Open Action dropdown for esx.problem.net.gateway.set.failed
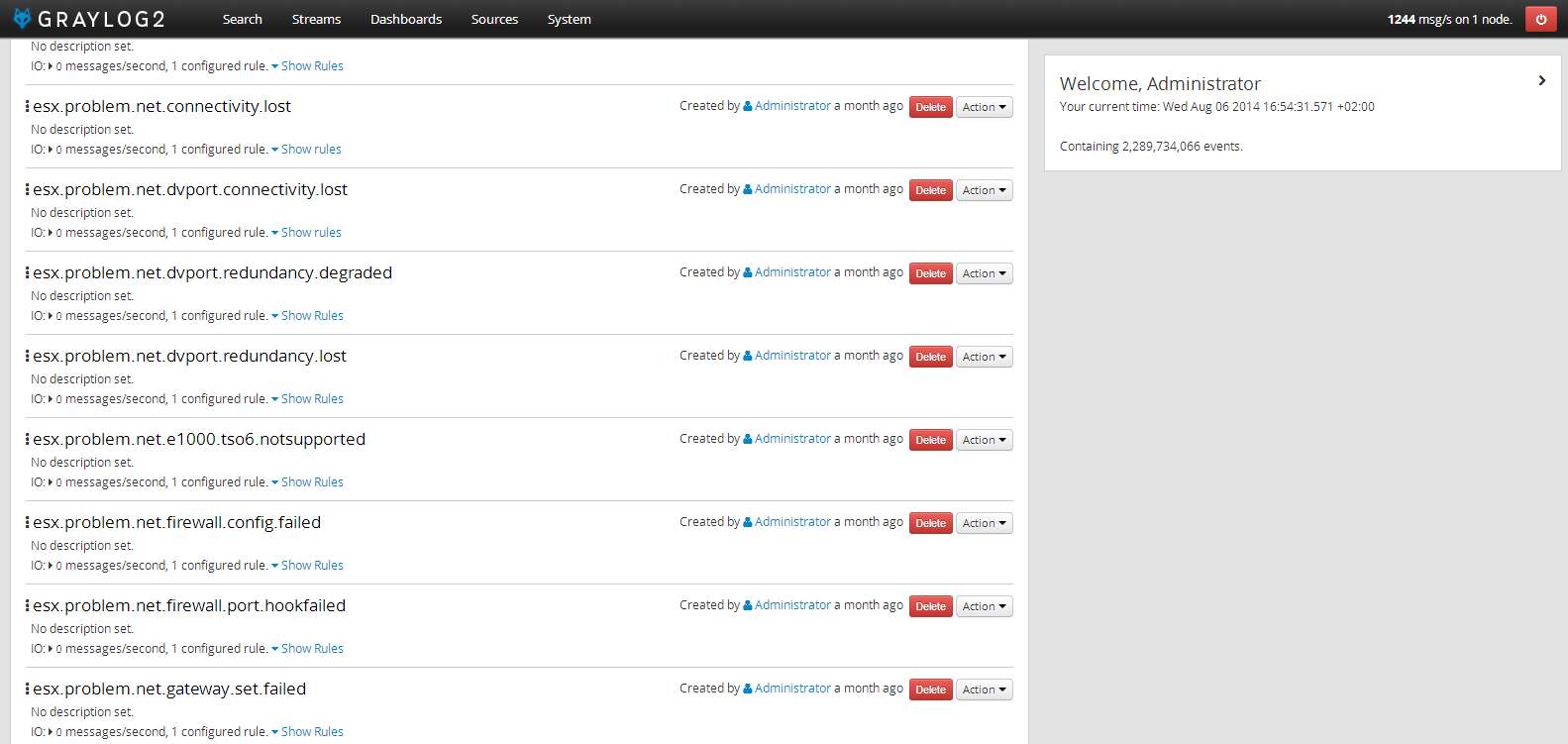This screenshot has width=1568, height=744. click(984, 690)
